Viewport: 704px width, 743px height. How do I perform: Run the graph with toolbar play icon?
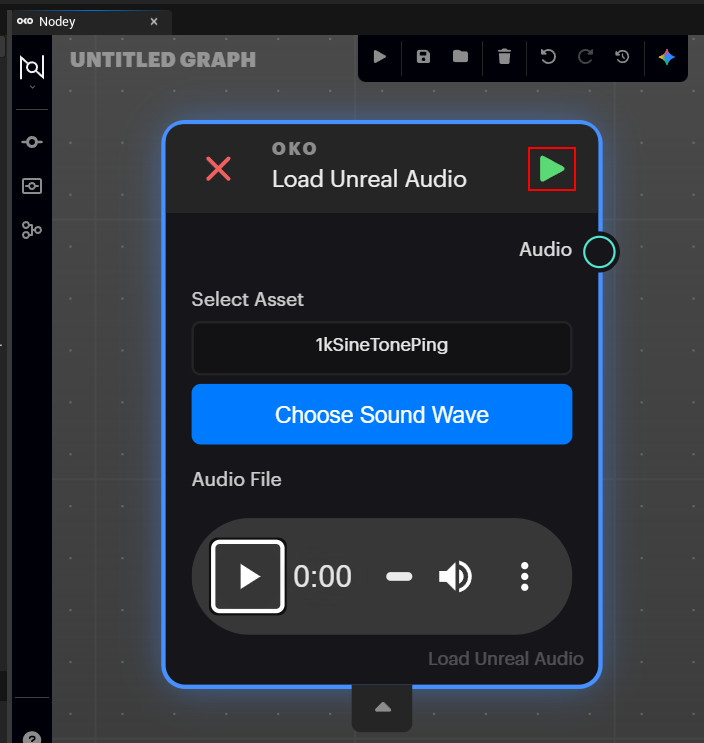(x=379, y=57)
